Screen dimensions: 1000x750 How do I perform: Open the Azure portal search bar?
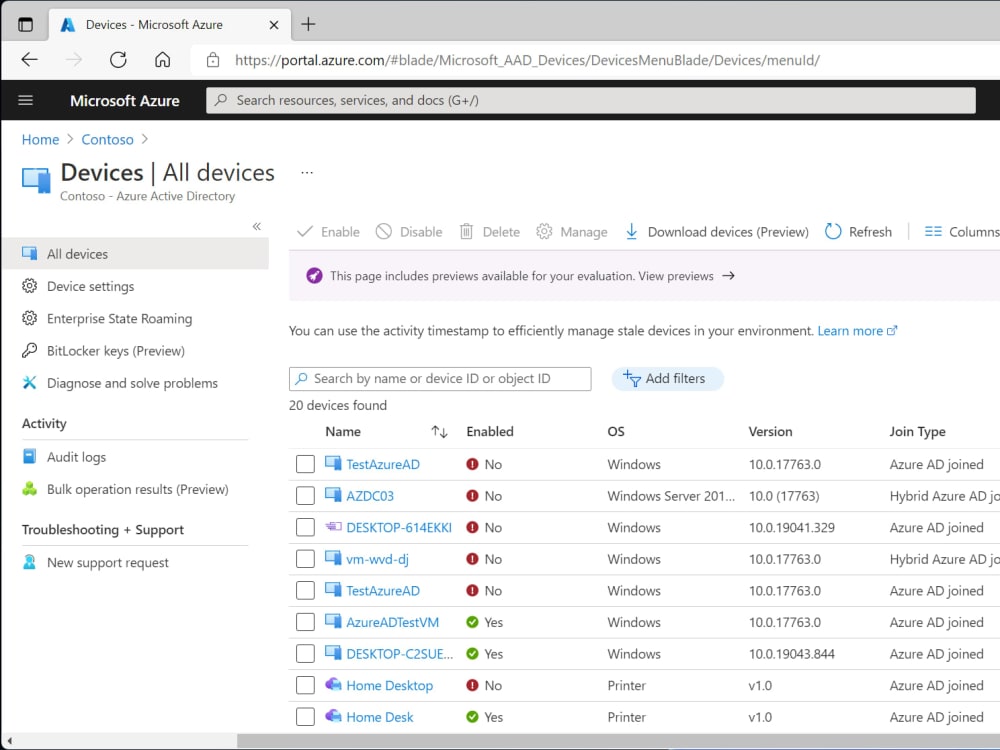coord(590,100)
